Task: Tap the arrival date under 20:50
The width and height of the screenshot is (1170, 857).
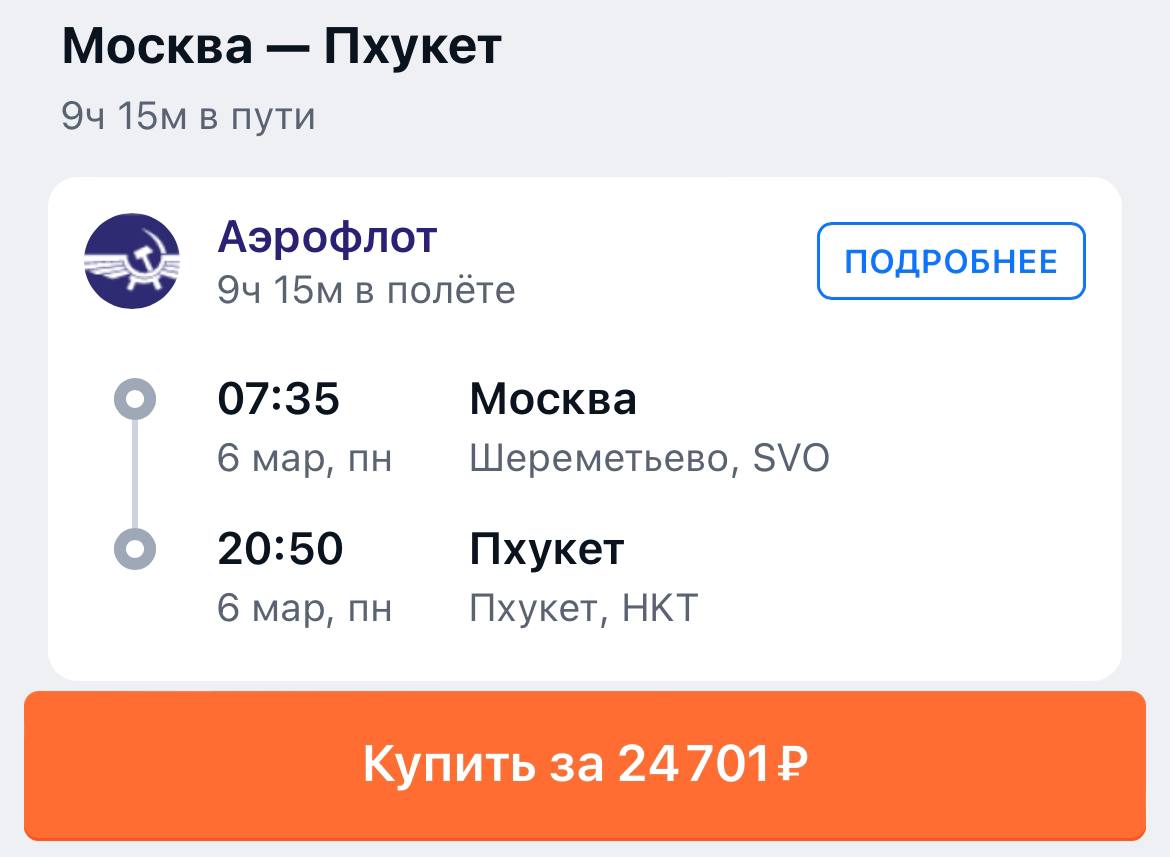Action: pos(304,608)
